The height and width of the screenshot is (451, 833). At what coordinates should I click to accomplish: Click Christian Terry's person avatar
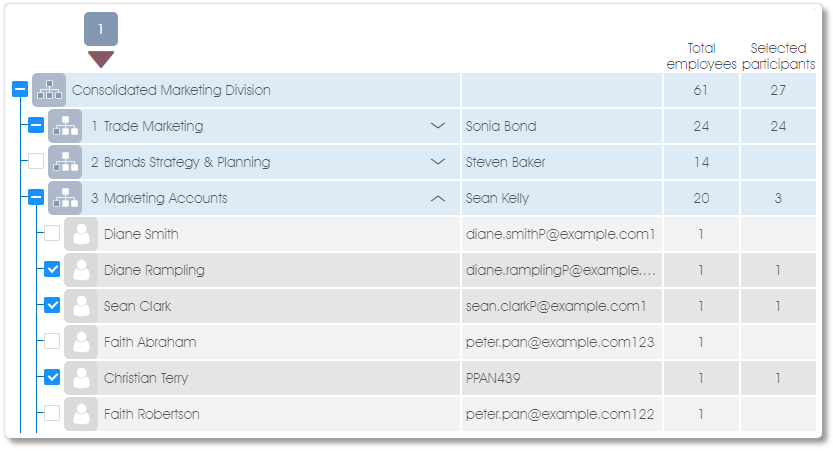(x=81, y=378)
